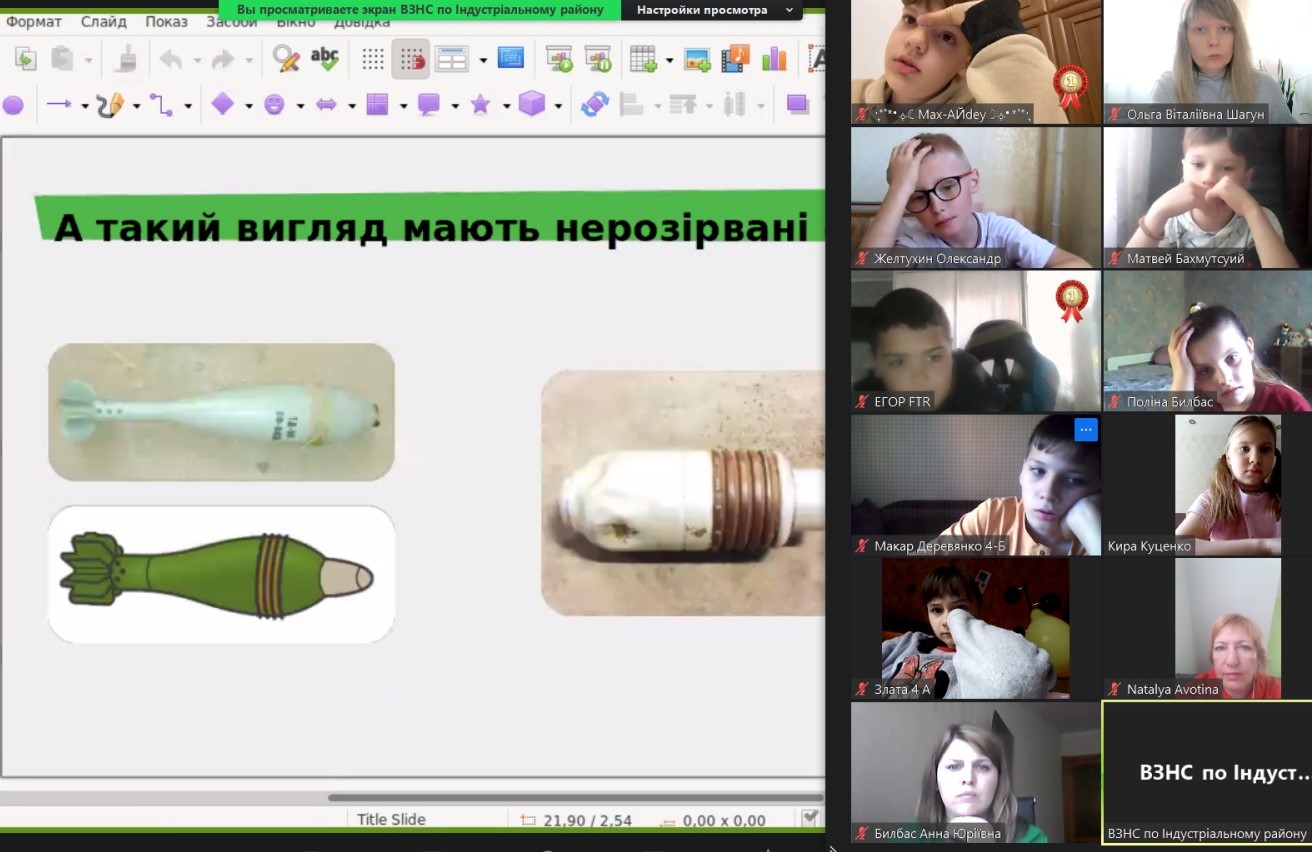Viewport: 1312px width, 852px height.
Task: Select the white mortar shell photo
Action: pyautogui.click(x=221, y=412)
